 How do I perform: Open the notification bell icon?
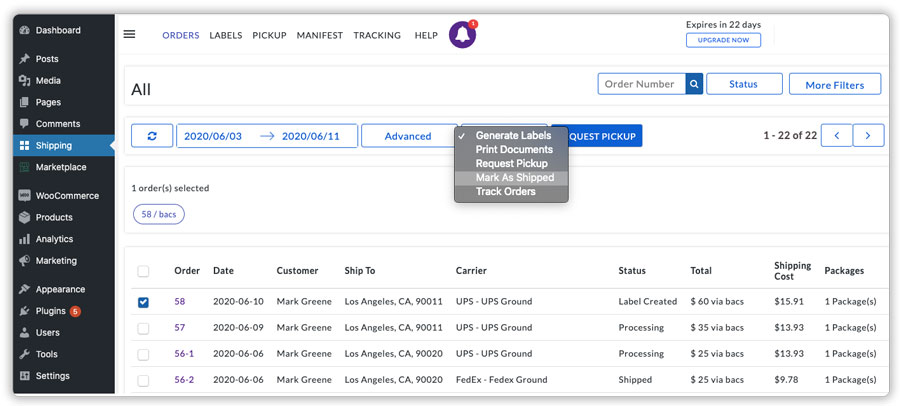pyautogui.click(x=462, y=35)
